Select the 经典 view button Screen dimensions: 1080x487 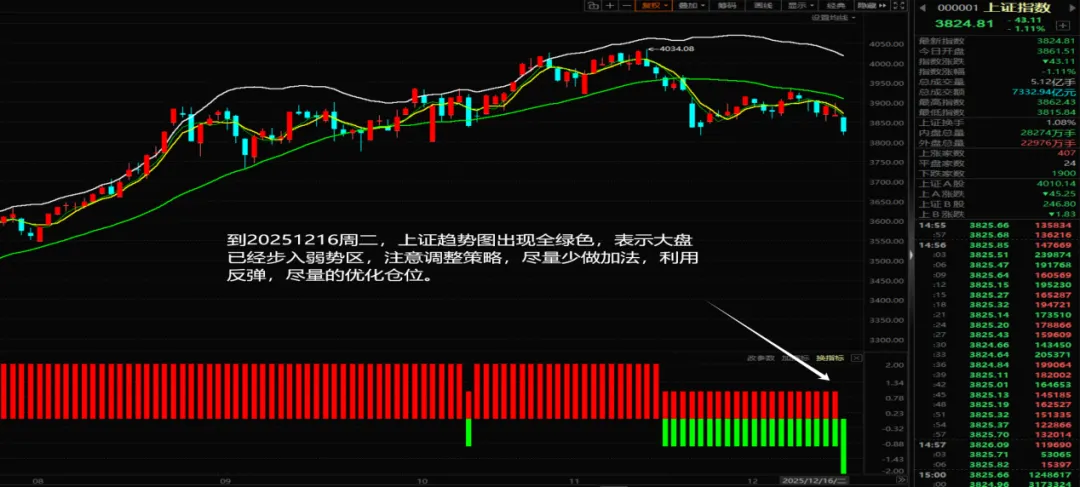pos(836,6)
